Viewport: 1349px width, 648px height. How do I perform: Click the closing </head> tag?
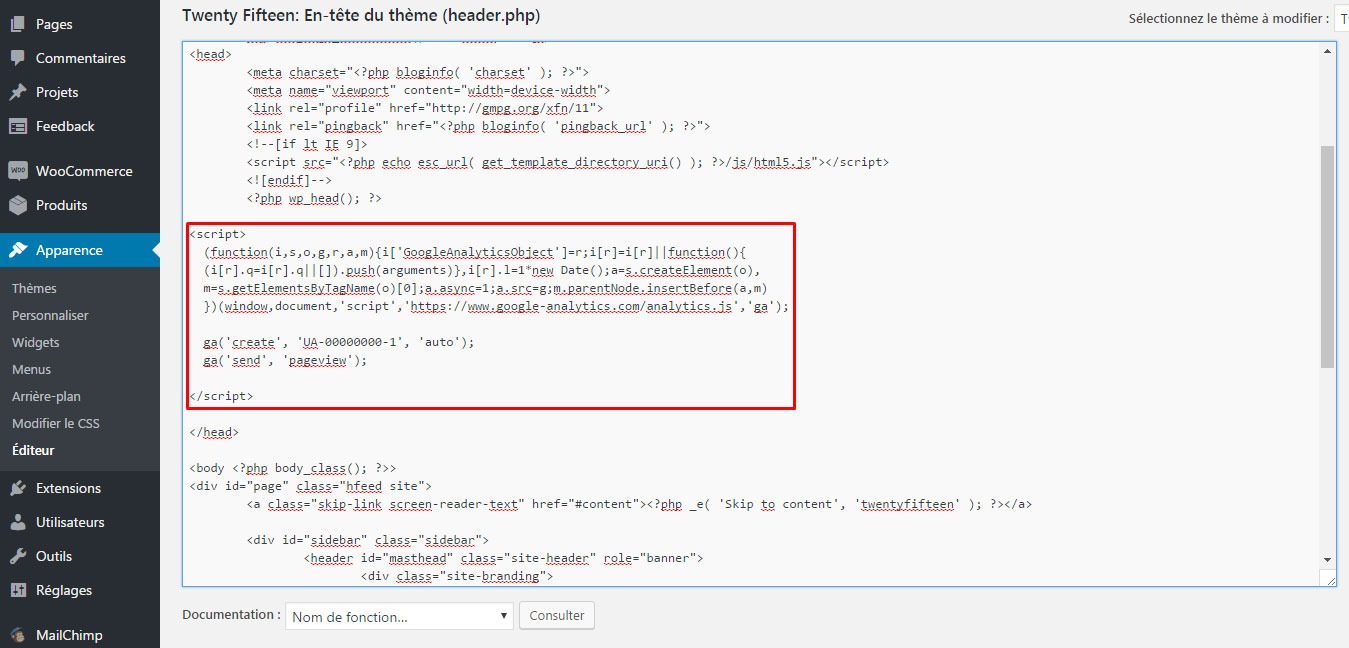213,432
